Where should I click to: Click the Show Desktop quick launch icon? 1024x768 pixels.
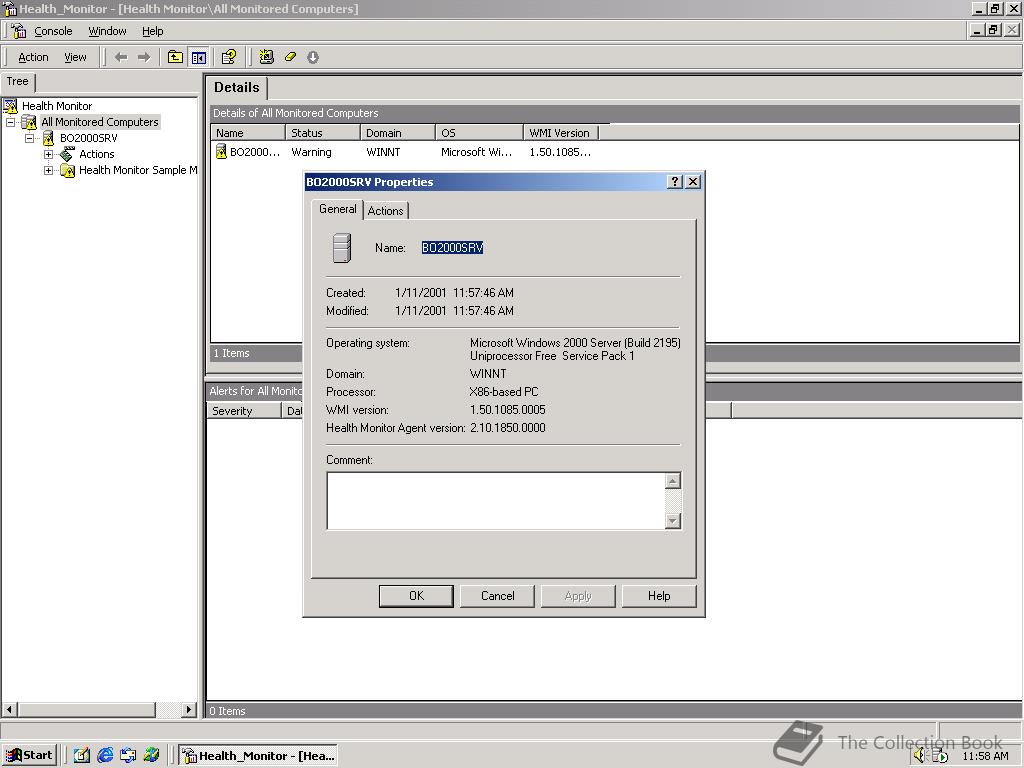(82, 755)
